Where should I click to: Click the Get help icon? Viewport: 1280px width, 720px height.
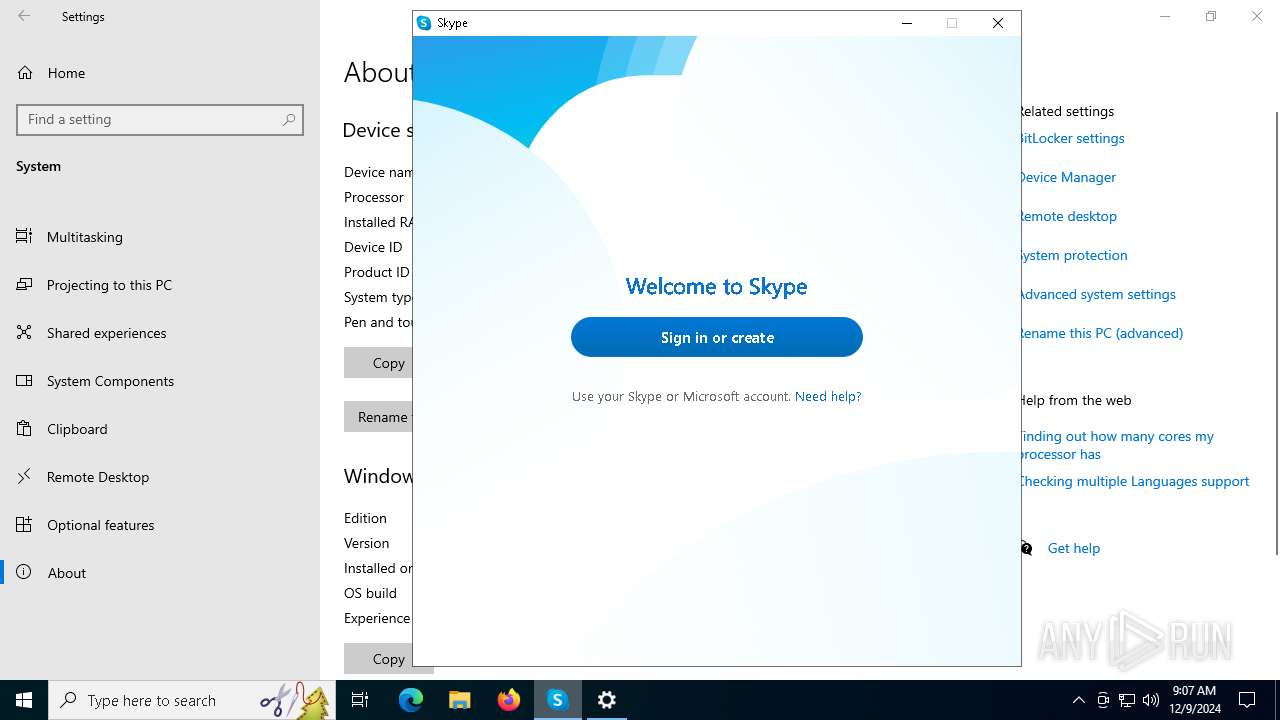(x=1027, y=548)
